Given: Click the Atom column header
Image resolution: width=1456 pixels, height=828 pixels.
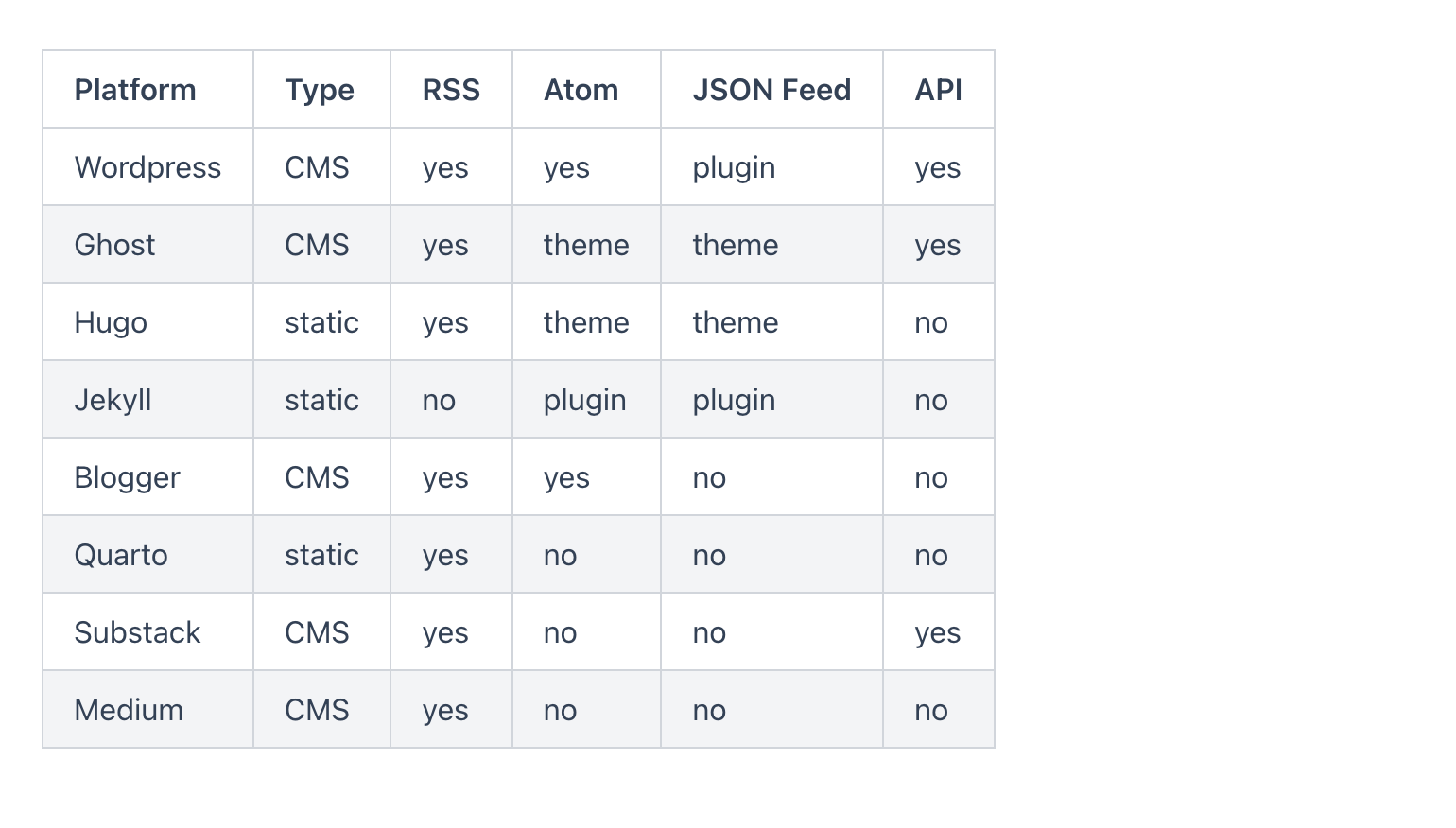Looking at the screenshot, I should (581, 90).
